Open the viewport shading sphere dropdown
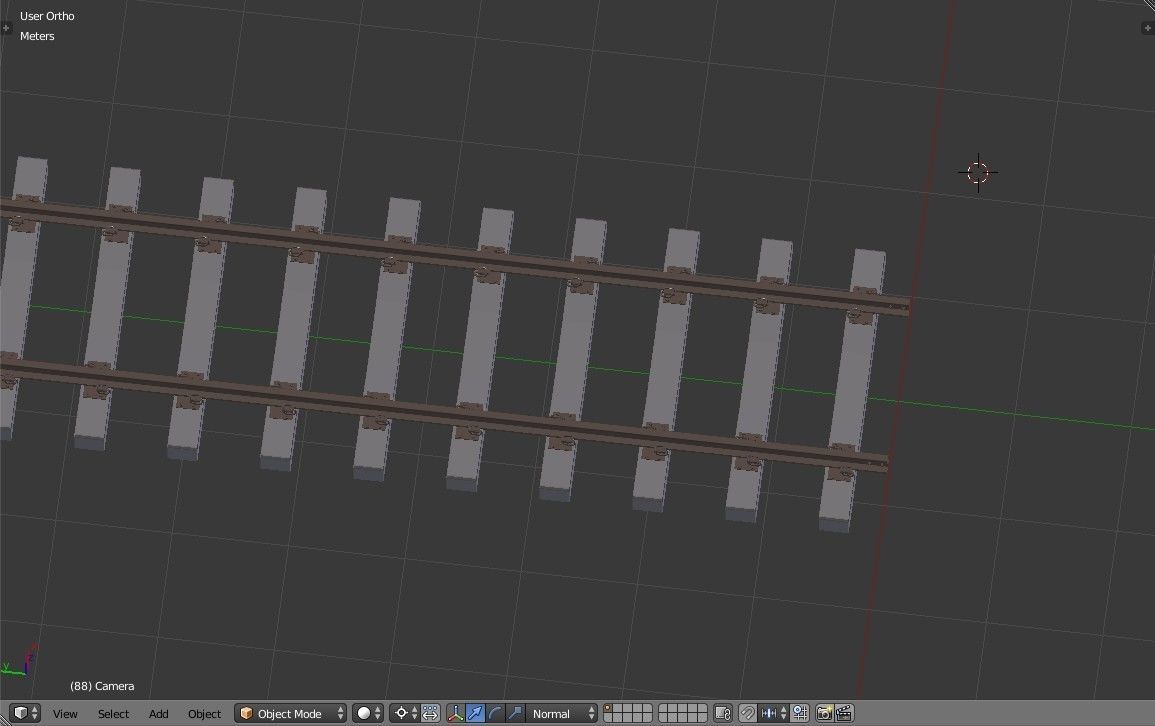Viewport: 1155px width, 726px height. click(x=368, y=713)
